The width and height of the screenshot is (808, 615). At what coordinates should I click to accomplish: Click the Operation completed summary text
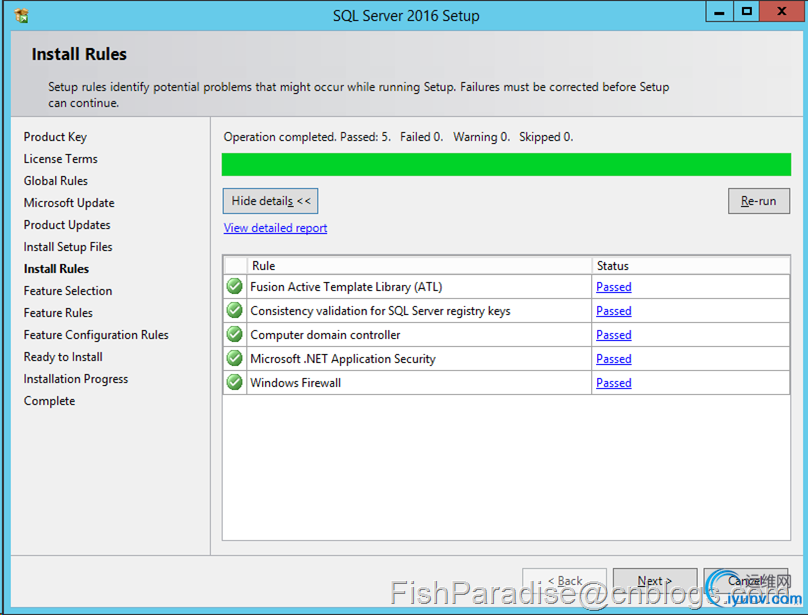[398, 137]
